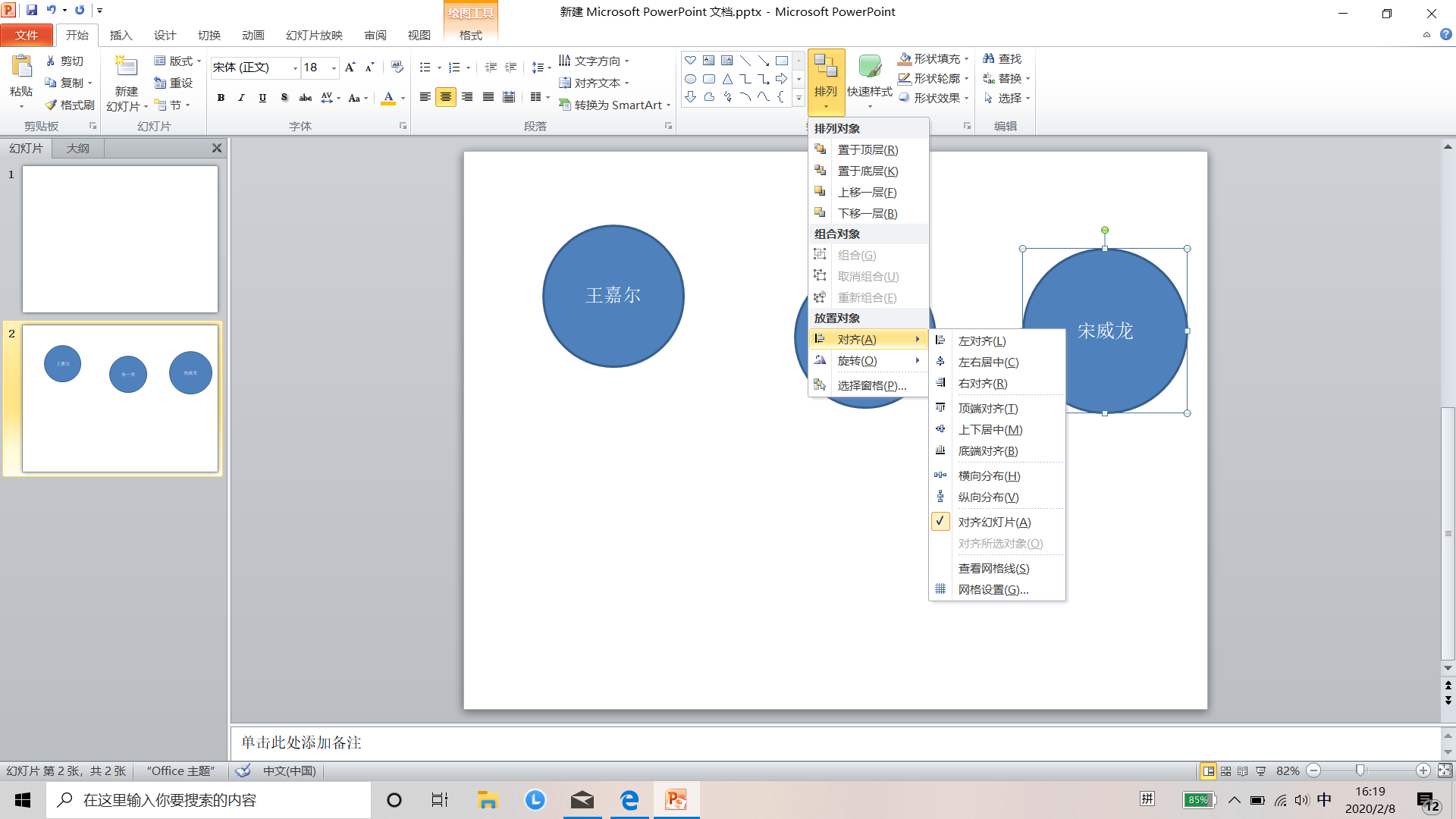This screenshot has width=1456, height=819.
Task: Toggle italic text formatting
Action: coord(241,98)
